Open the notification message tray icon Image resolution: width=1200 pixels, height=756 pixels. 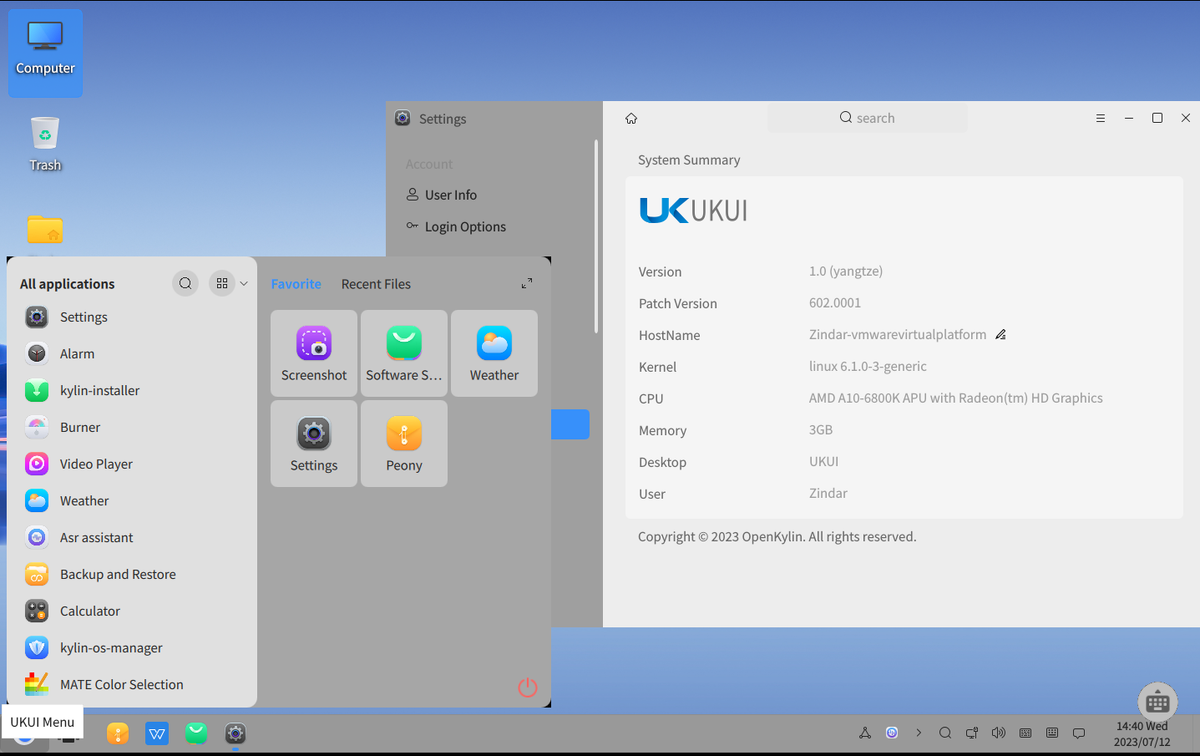[1078, 733]
